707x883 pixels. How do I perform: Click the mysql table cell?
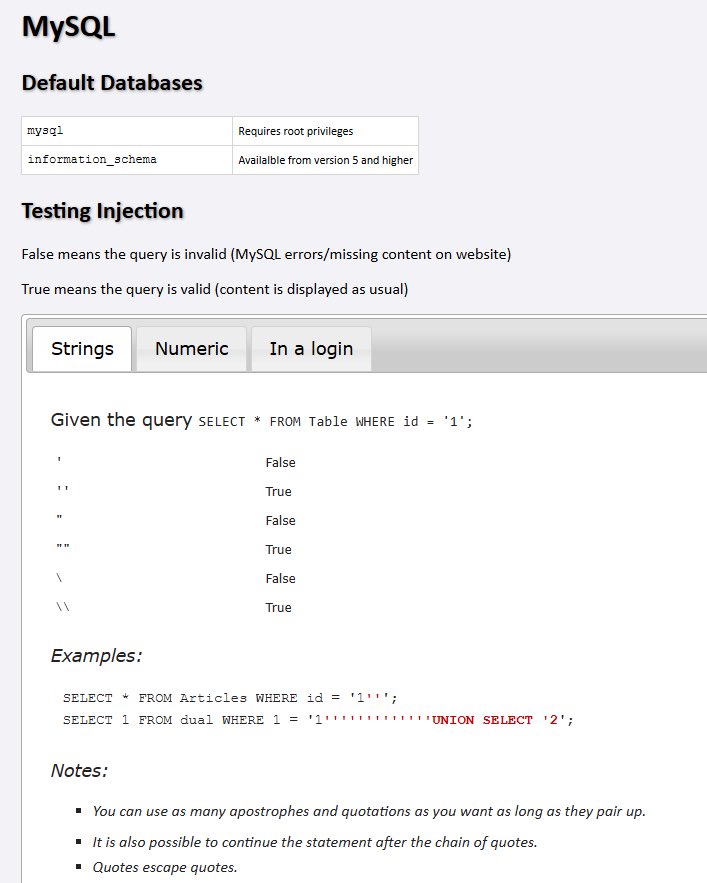coord(127,131)
